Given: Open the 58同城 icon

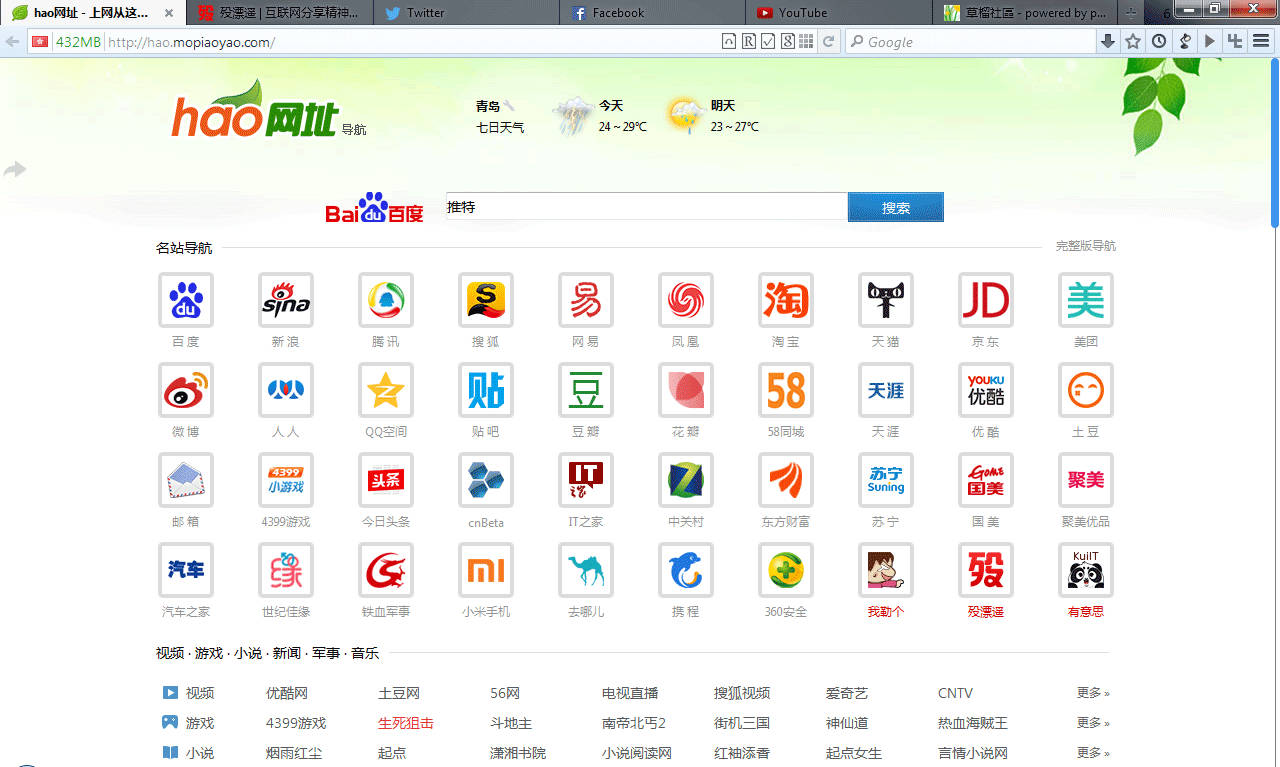Looking at the screenshot, I should click(786, 390).
